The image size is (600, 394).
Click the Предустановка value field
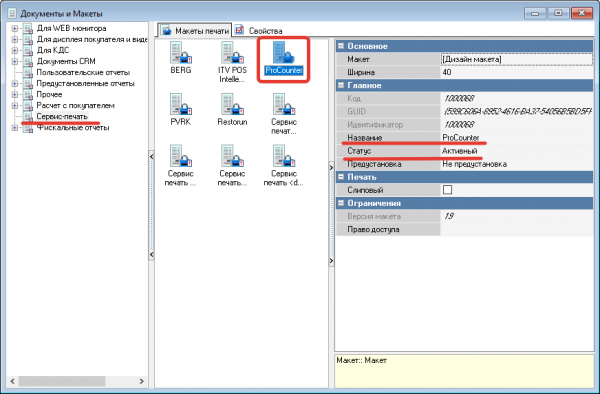[x=517, y=164]
